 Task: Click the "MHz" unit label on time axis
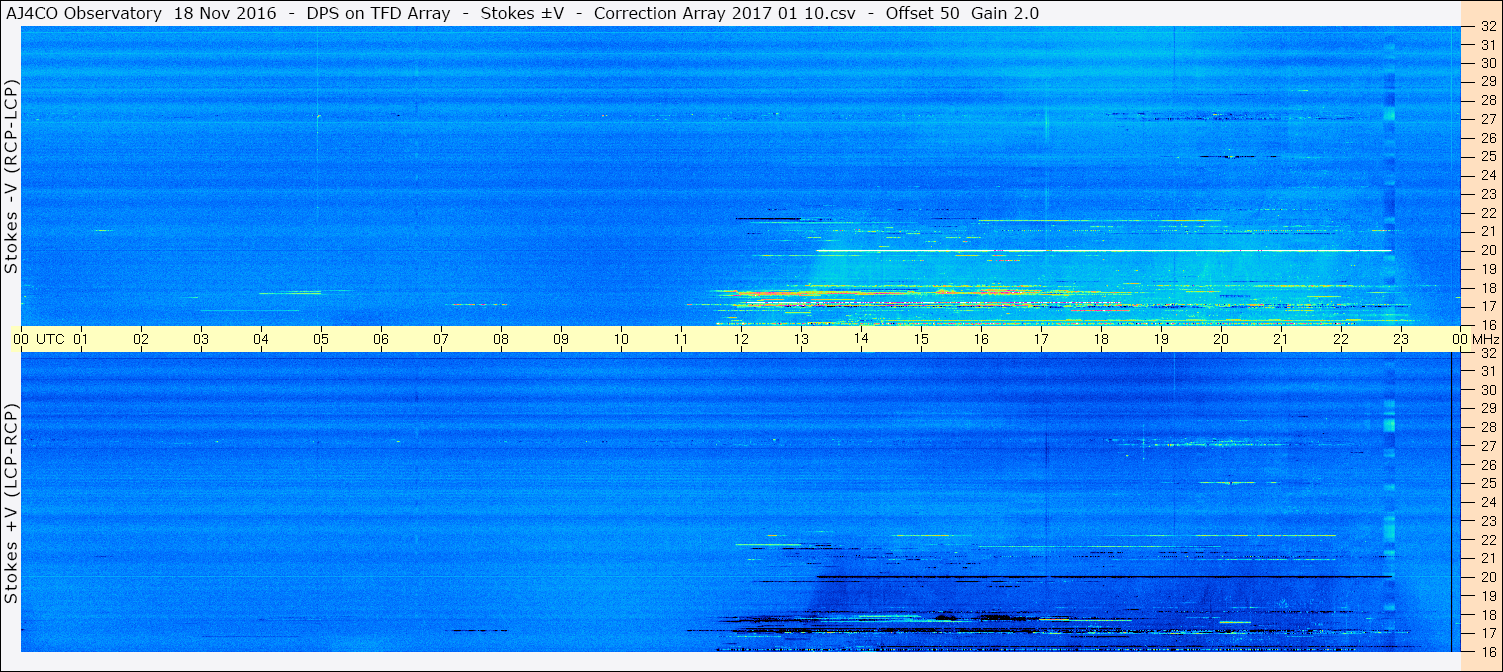coord(1485,339)
